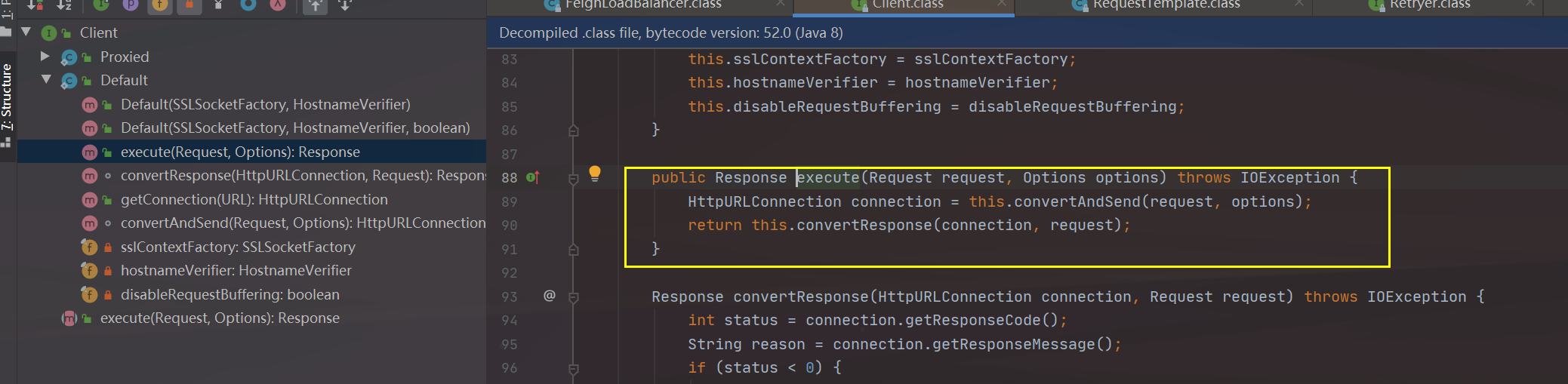Close the Client.class tab
1568x384 pixels.
(1001, 4)
